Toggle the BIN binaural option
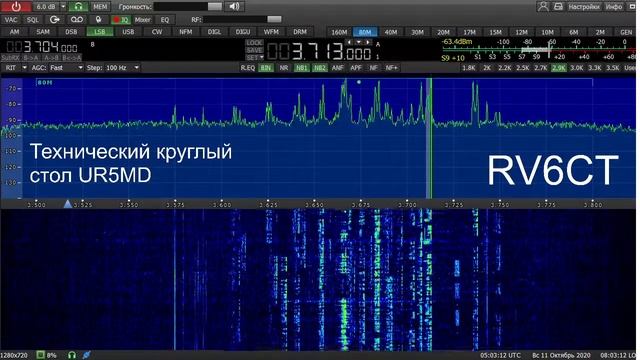The height and width of the screenshot is (360, 640). click(x=266, y=68)
